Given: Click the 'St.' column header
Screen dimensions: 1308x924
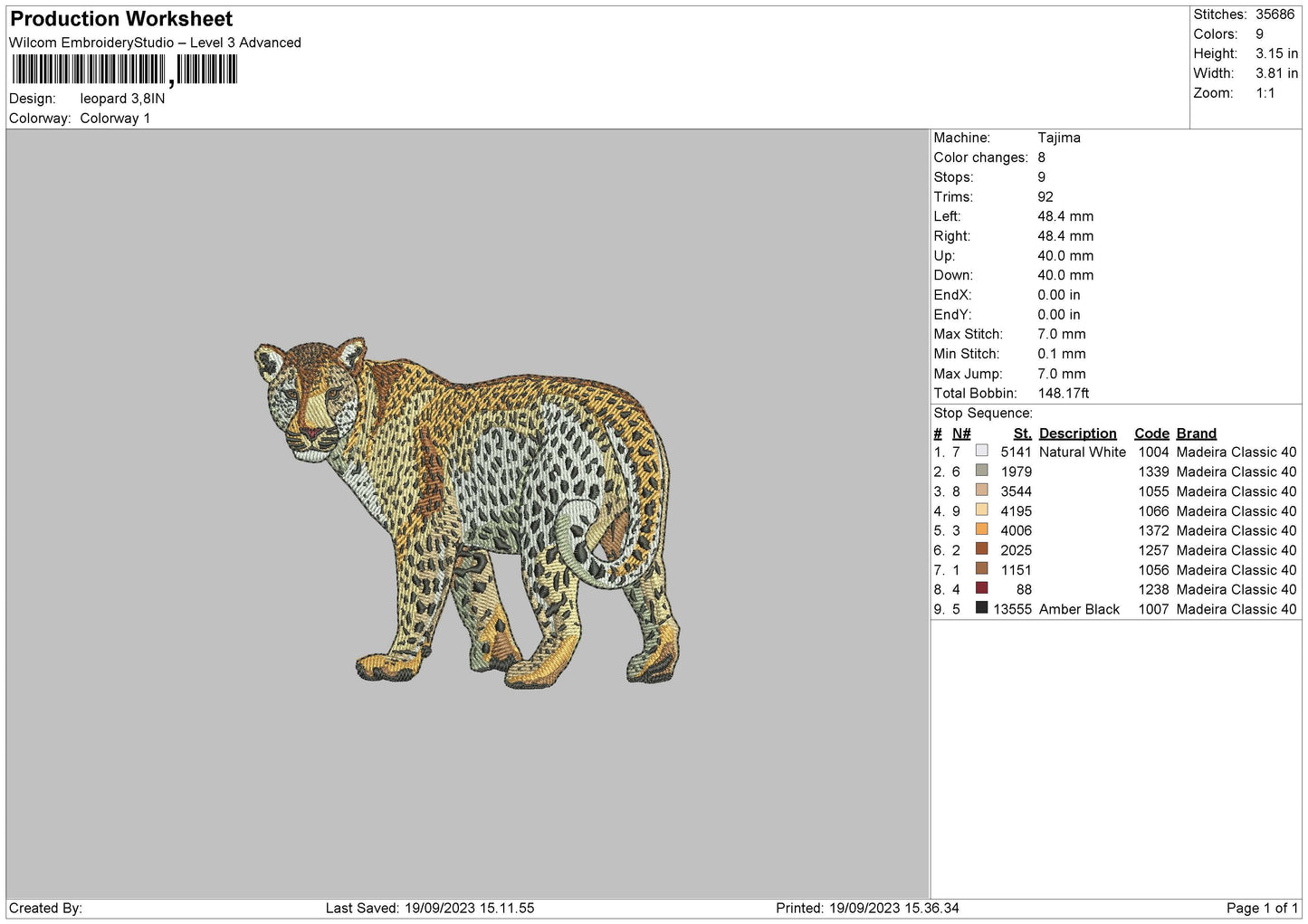Looking at the screenshot, I should (x=1023, y=433).
